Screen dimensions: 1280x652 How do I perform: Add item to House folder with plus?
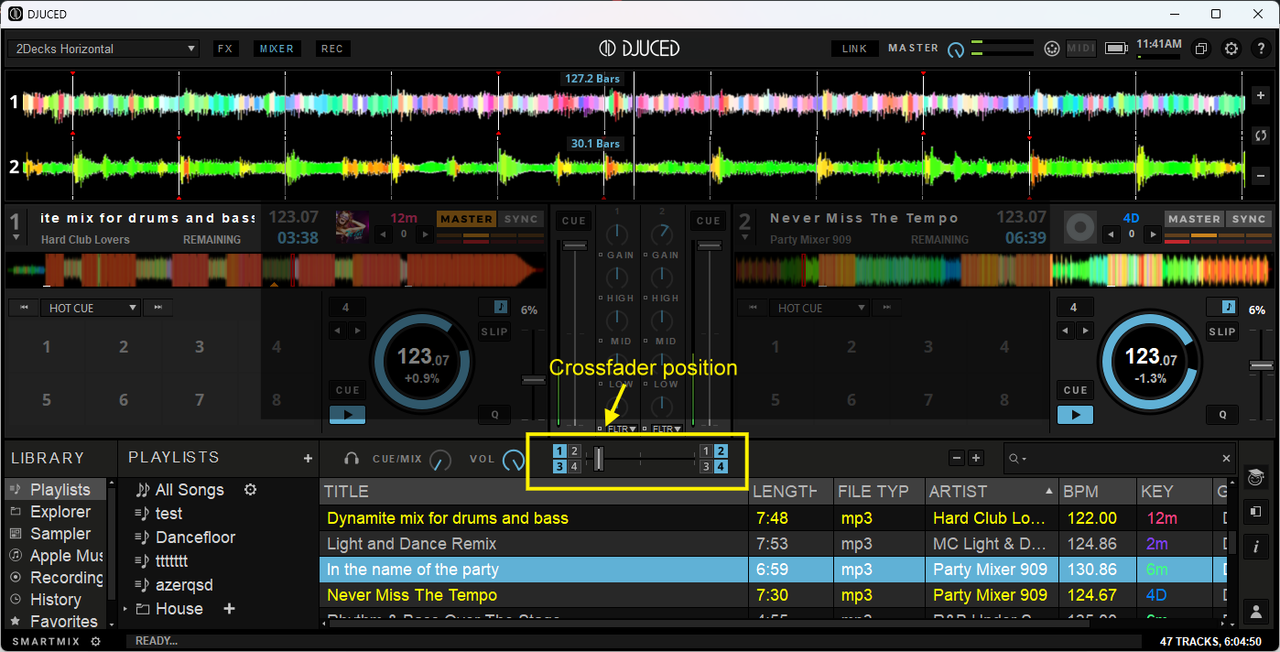click(x=229, y=608)
